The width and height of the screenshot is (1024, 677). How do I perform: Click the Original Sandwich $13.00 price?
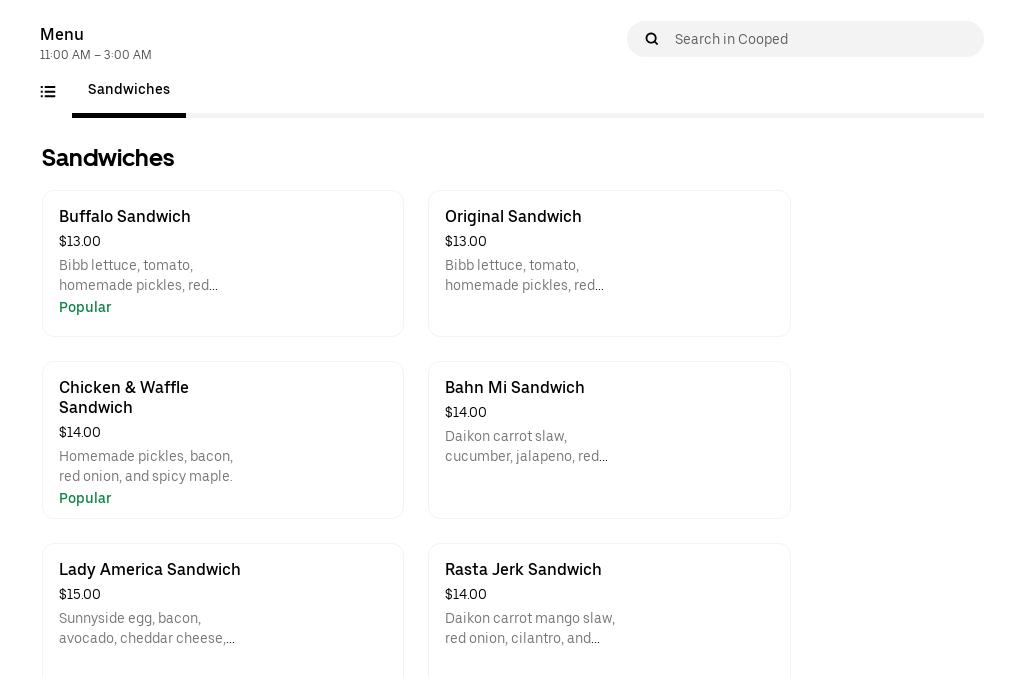coord(466,242)
